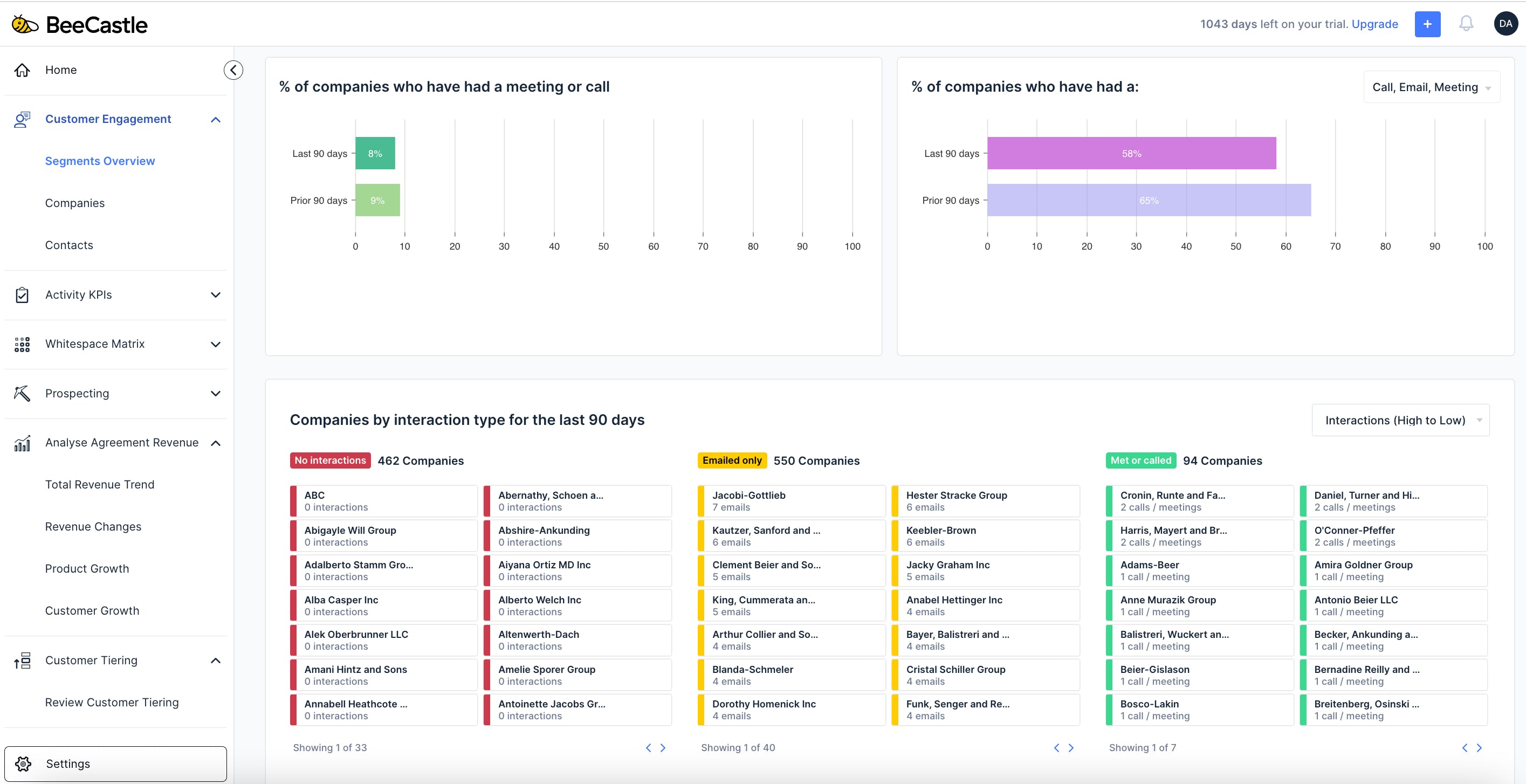Go to previous page of Met or called list
The width and height of the screenshot is (1526, 784).
click(1465, 748)
